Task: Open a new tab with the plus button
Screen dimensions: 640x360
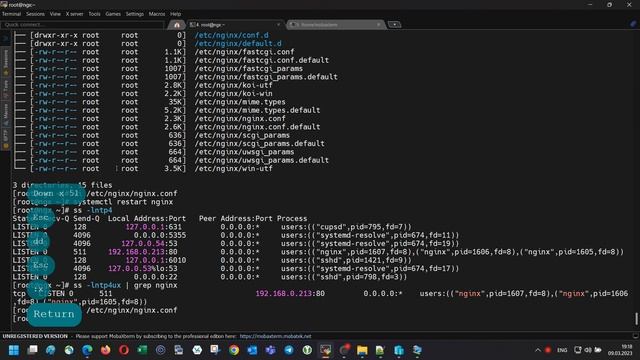Action: coord(394,25)
